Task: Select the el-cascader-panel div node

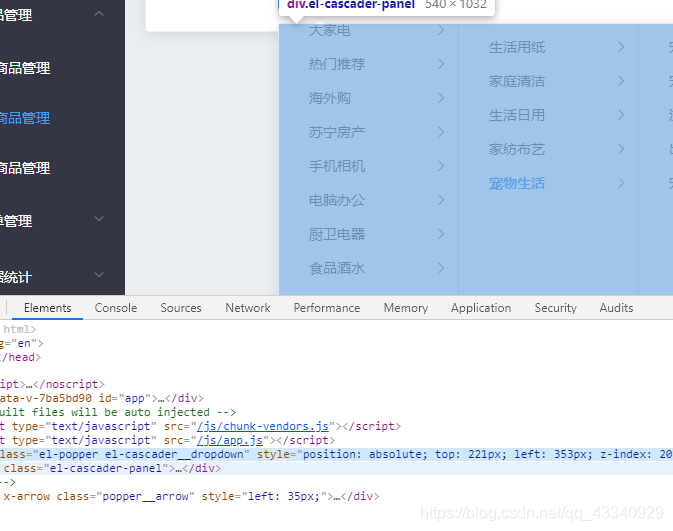Action: click(336, 468)
